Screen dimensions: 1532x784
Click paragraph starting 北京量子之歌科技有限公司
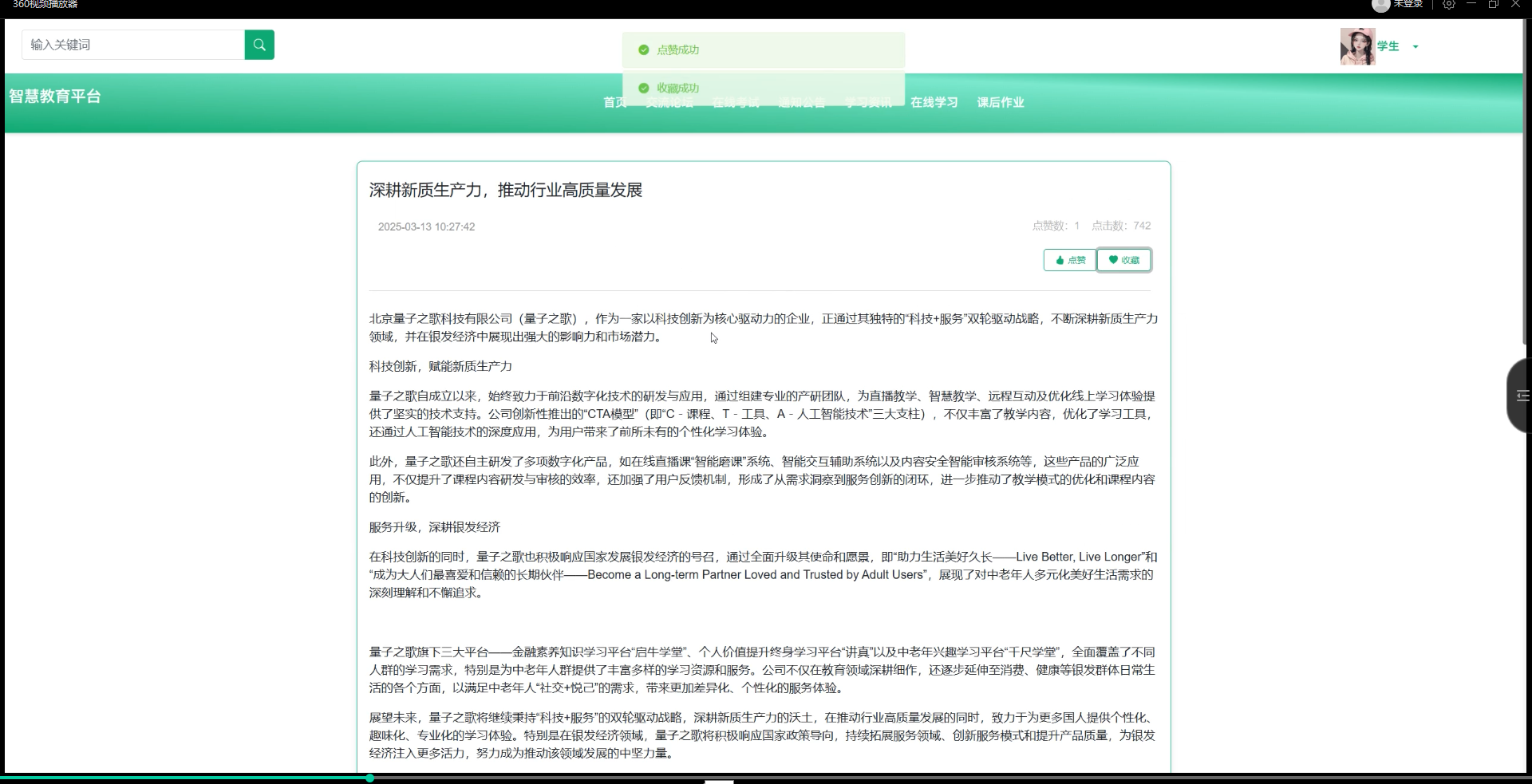tap(764, 328)
